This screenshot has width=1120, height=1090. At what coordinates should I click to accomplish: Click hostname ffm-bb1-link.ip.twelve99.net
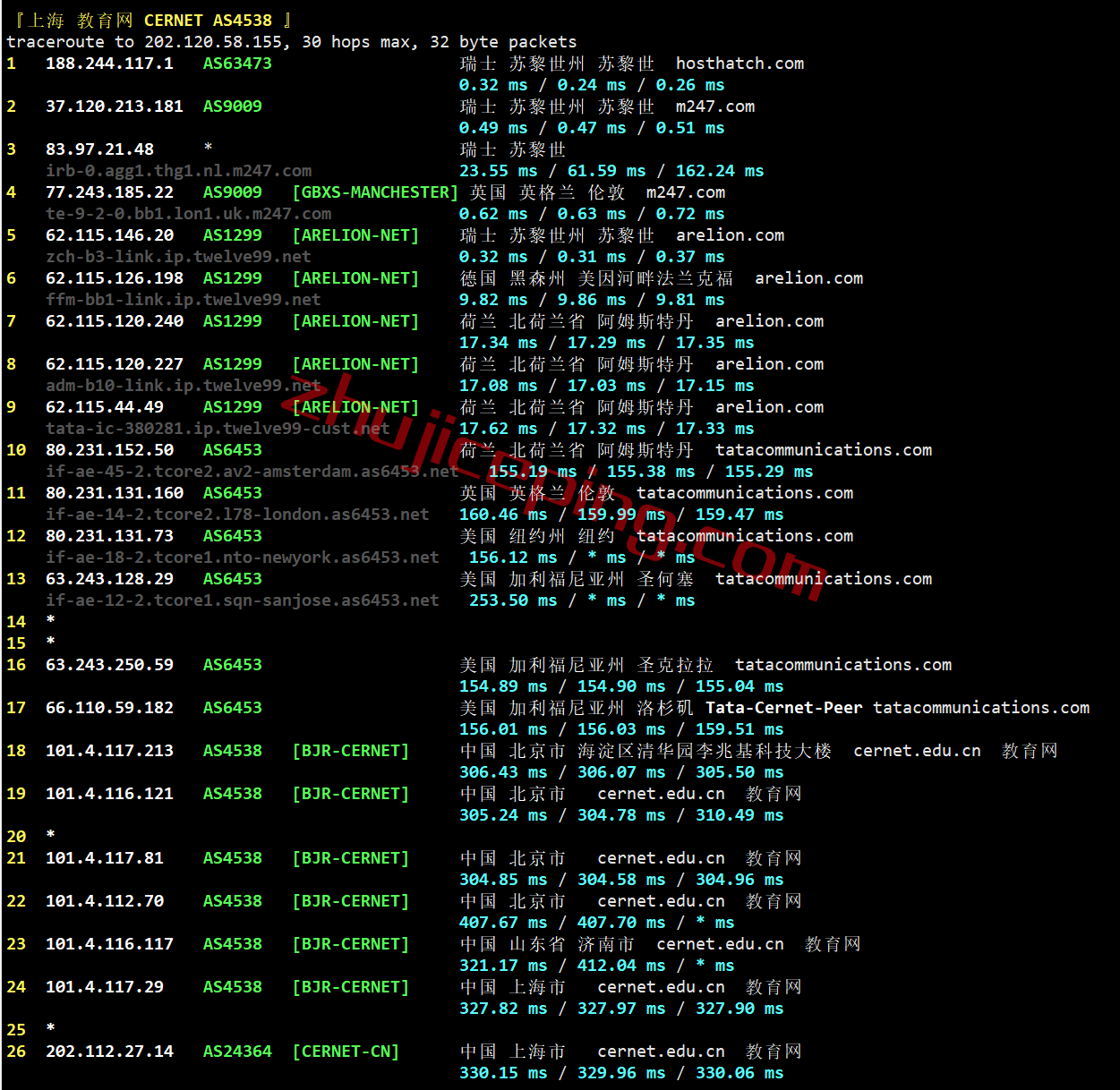coord(184,300)
